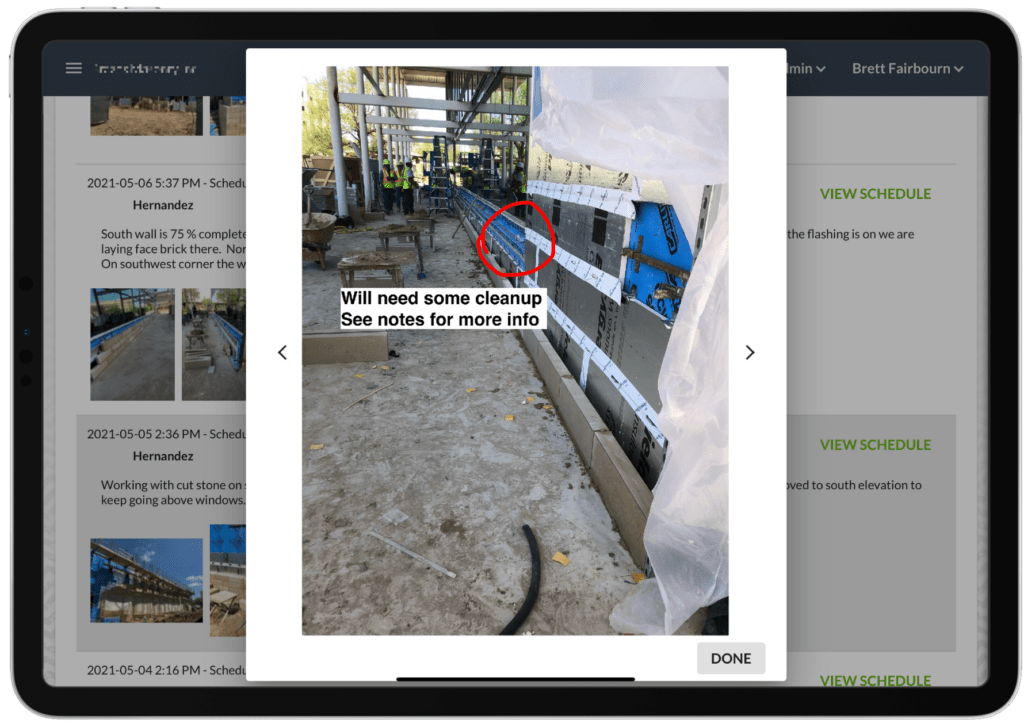Select first photo thumbnail in 2021-05-06 report
Image resolution: width=1024 pixels, height=727 pixels.
[132, 344]
